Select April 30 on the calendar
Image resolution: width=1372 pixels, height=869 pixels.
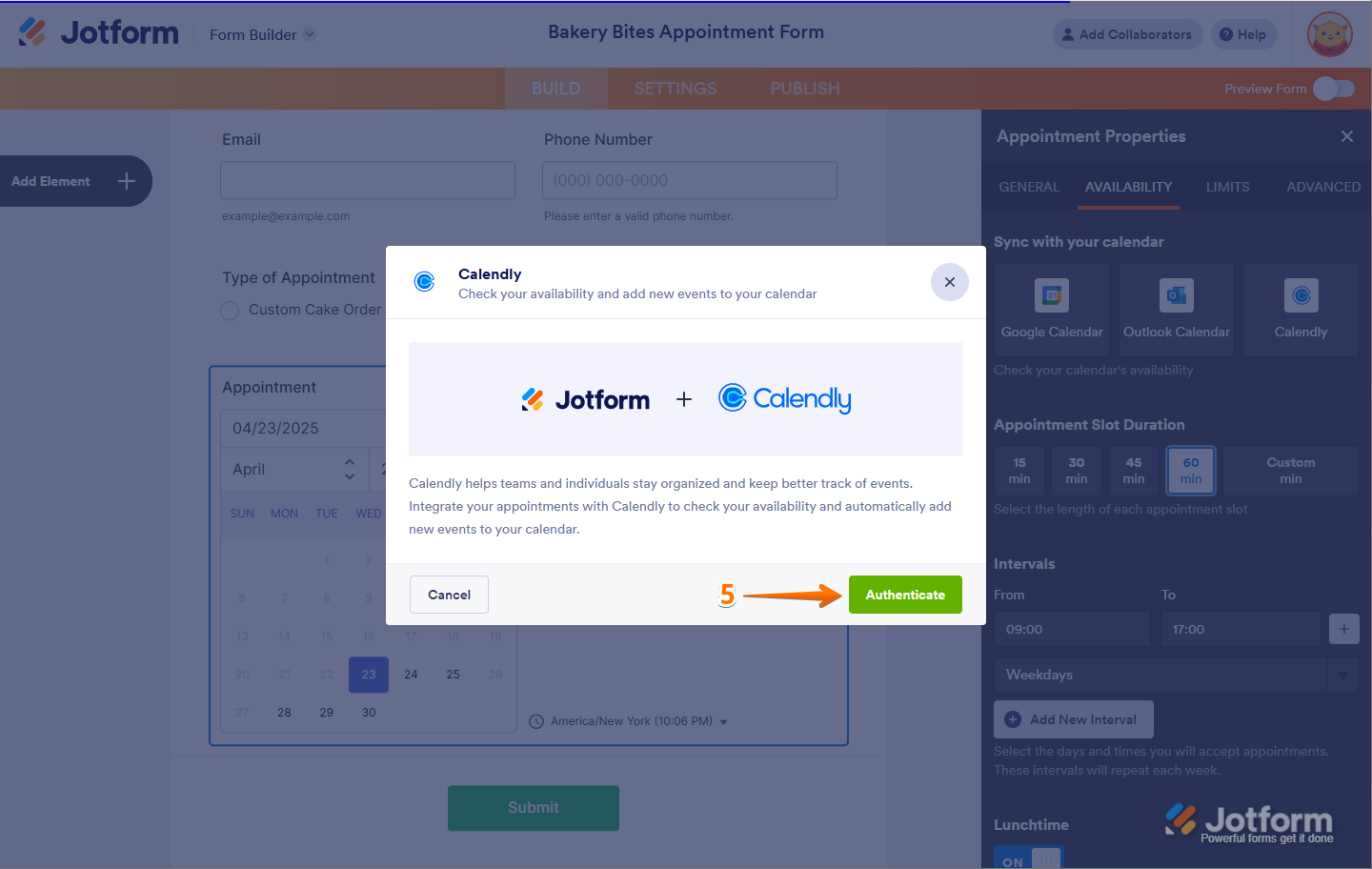pyautogui.click(x=369, y=713)
